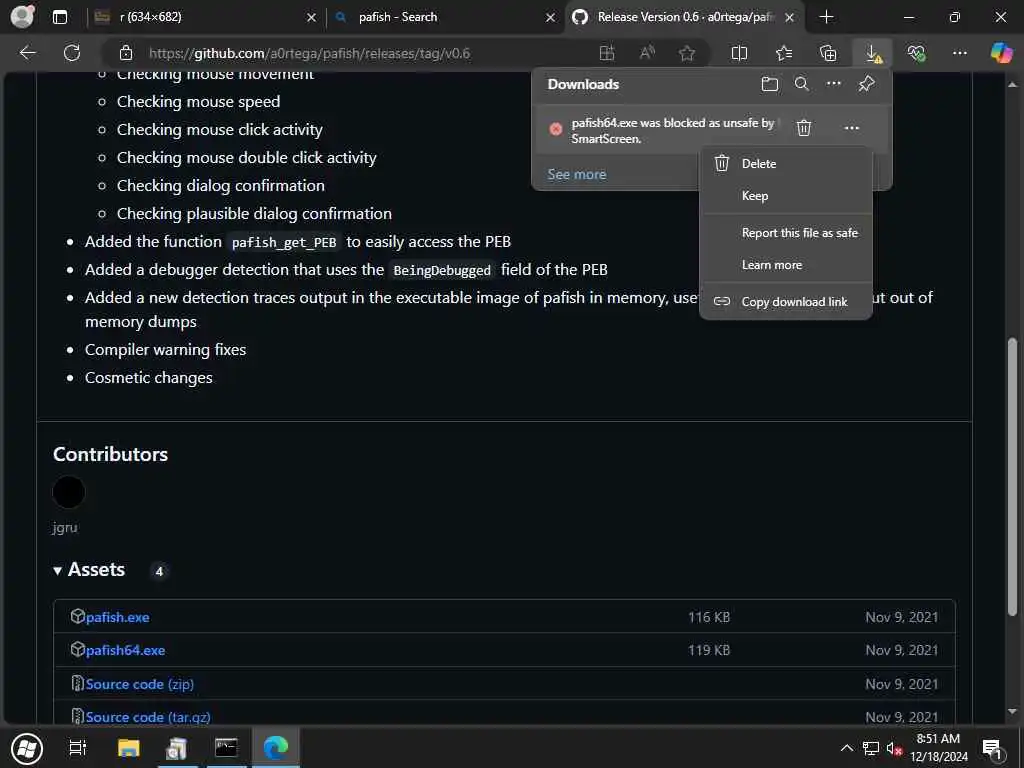The height and width of the screenshot is (768, 1024).
Task: Select the Release Version 0.6 tab
Action: click(x=684, y=17)
